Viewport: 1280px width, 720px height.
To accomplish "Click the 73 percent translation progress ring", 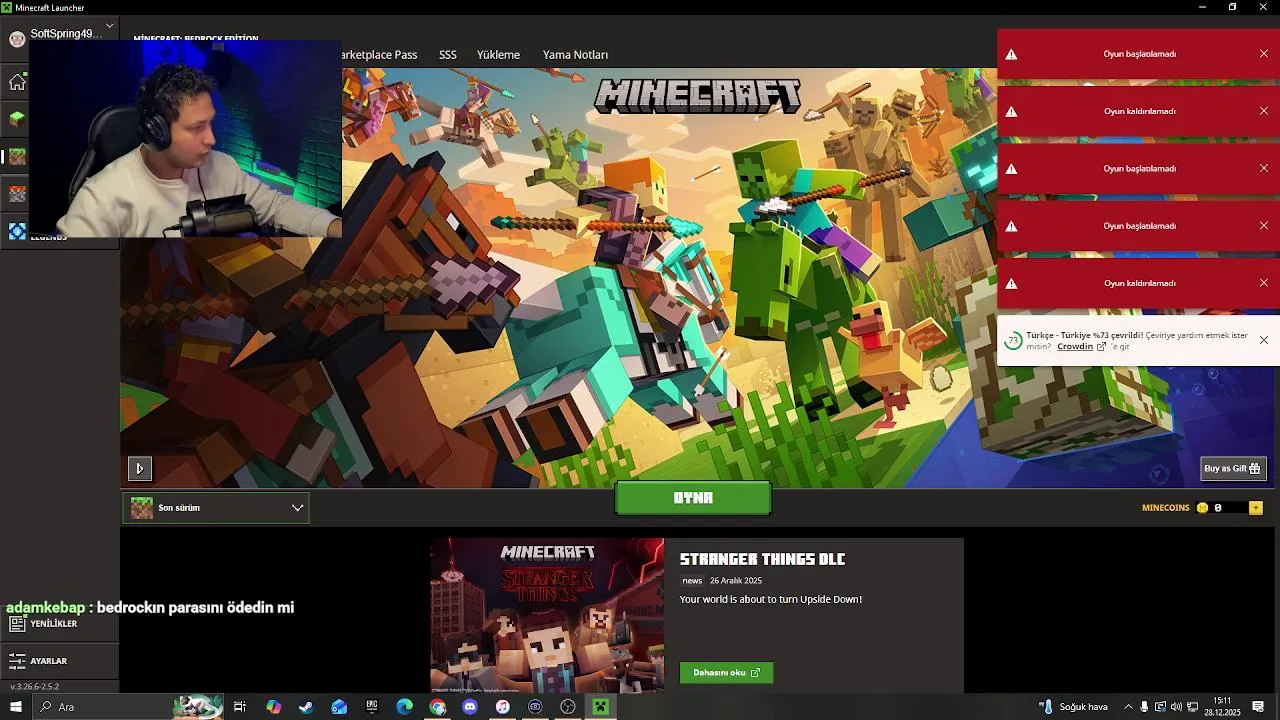I will tap(1013, 341).
